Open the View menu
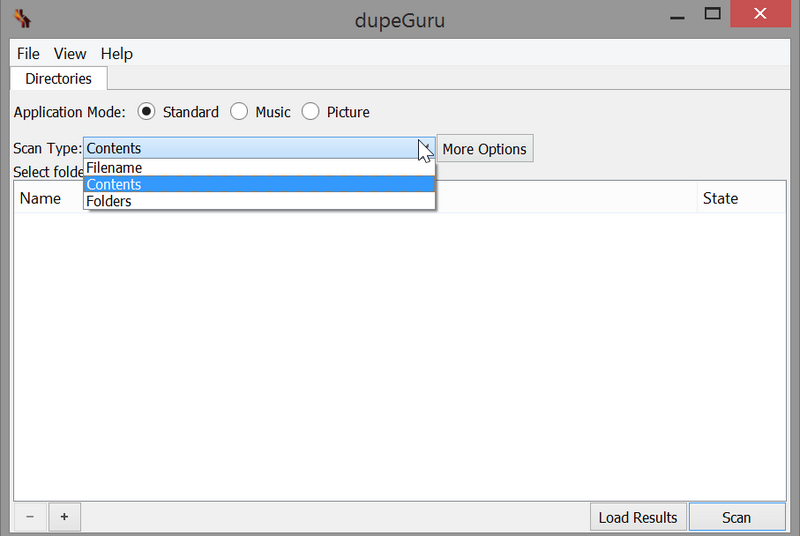The width and height of the screenshot is (800, 536). pyautogui.click(x=70, y=54)
